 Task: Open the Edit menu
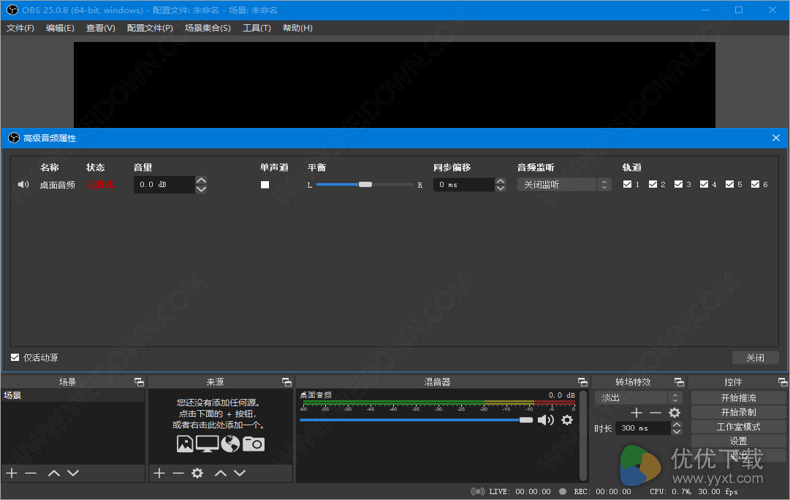60,28
